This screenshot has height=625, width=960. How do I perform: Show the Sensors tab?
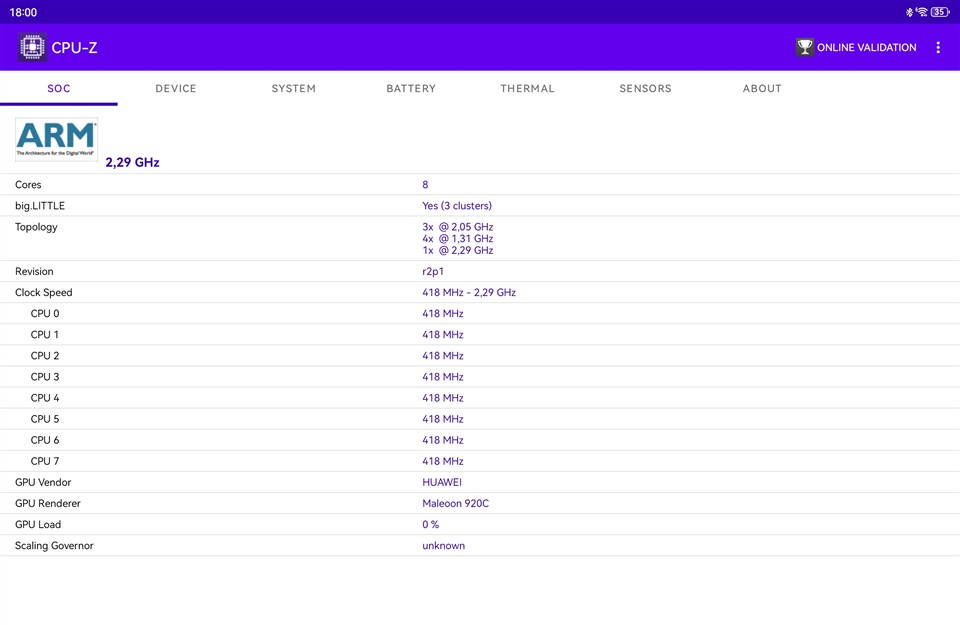pyautogui.click(x=645, y=88)
